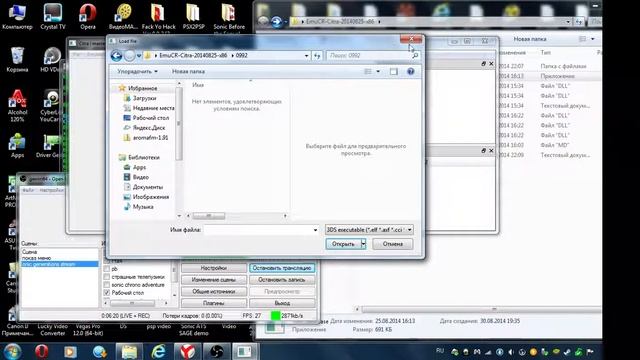Click the Windows Start orb
This screenshot has width=640, height=360.
12,351
